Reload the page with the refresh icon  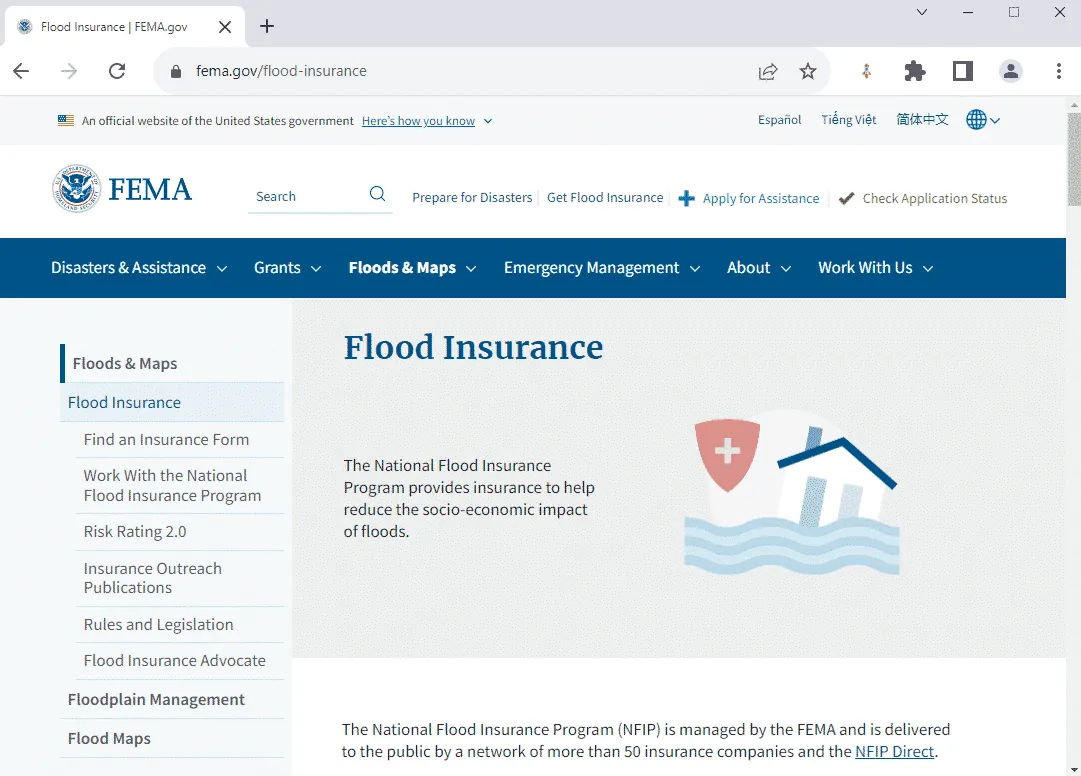coord(117,71)
